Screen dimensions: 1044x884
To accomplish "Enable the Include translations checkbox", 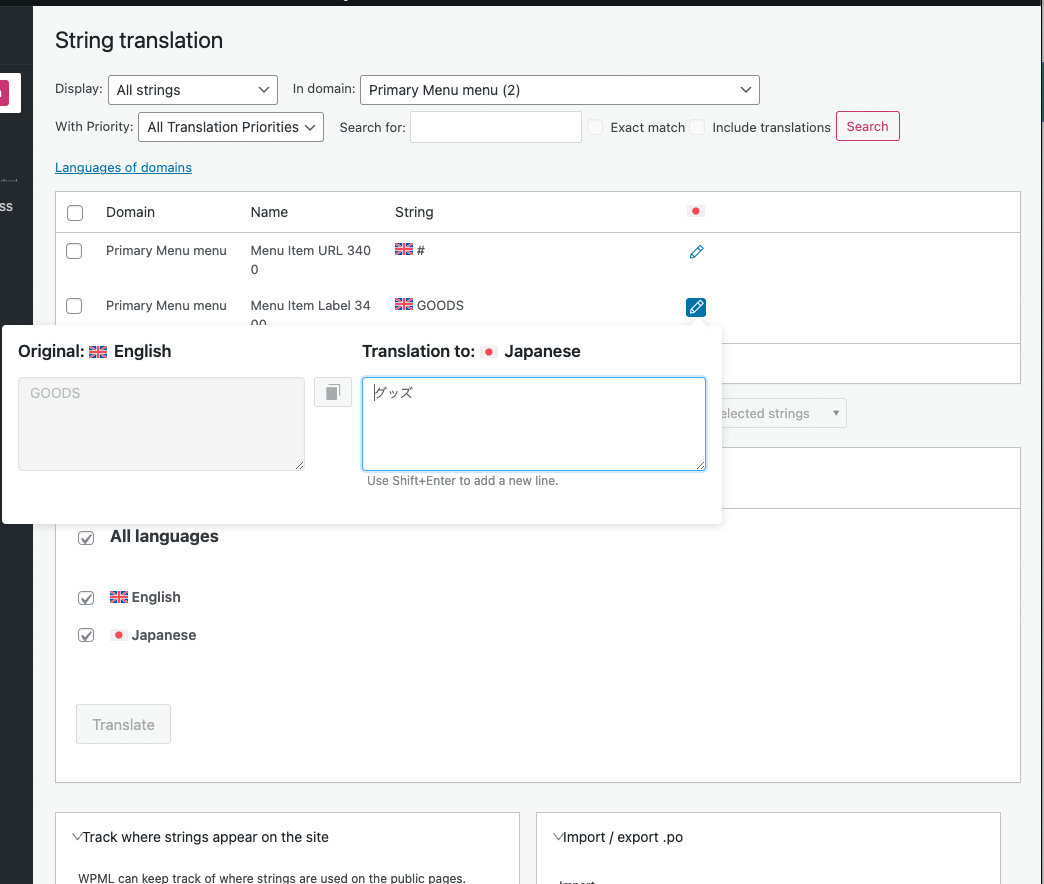I will (x=697, y=127).
